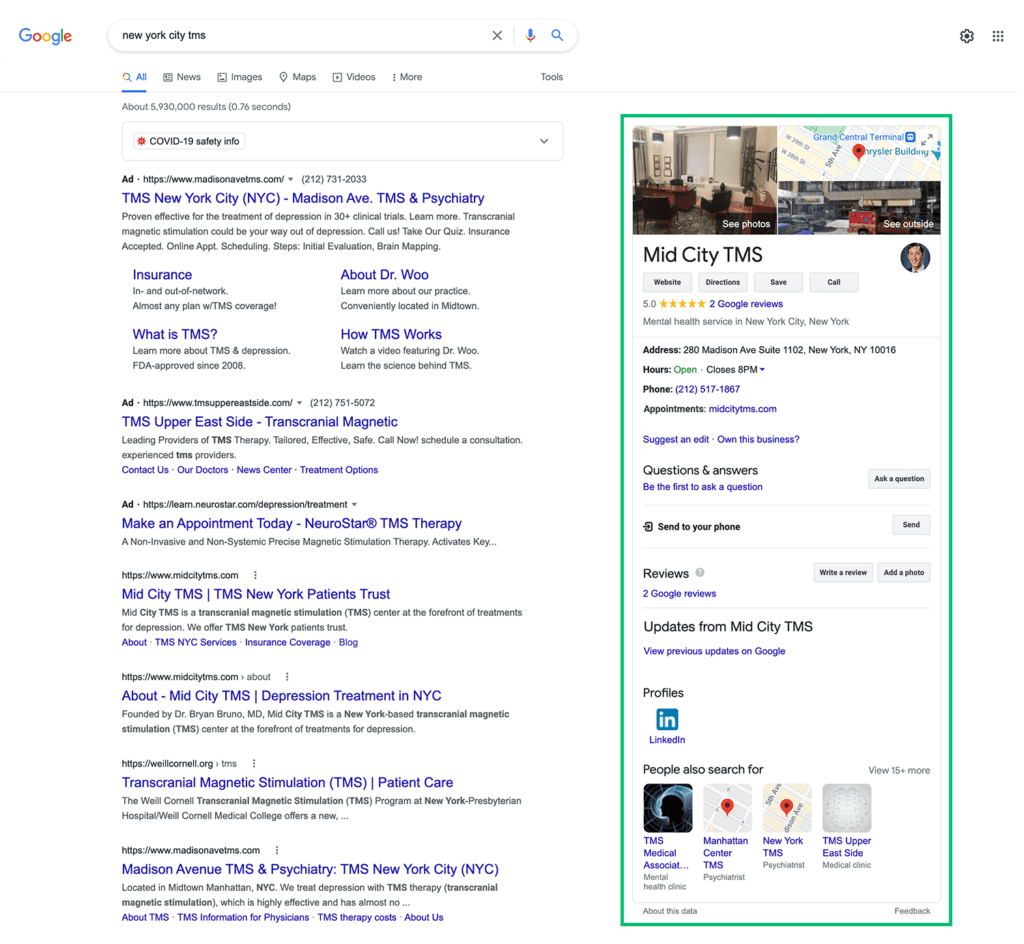The width and height of the screenshot is (1024, 944).
Task: Open Google apps grid icon
Action: [x=998, y=36]
